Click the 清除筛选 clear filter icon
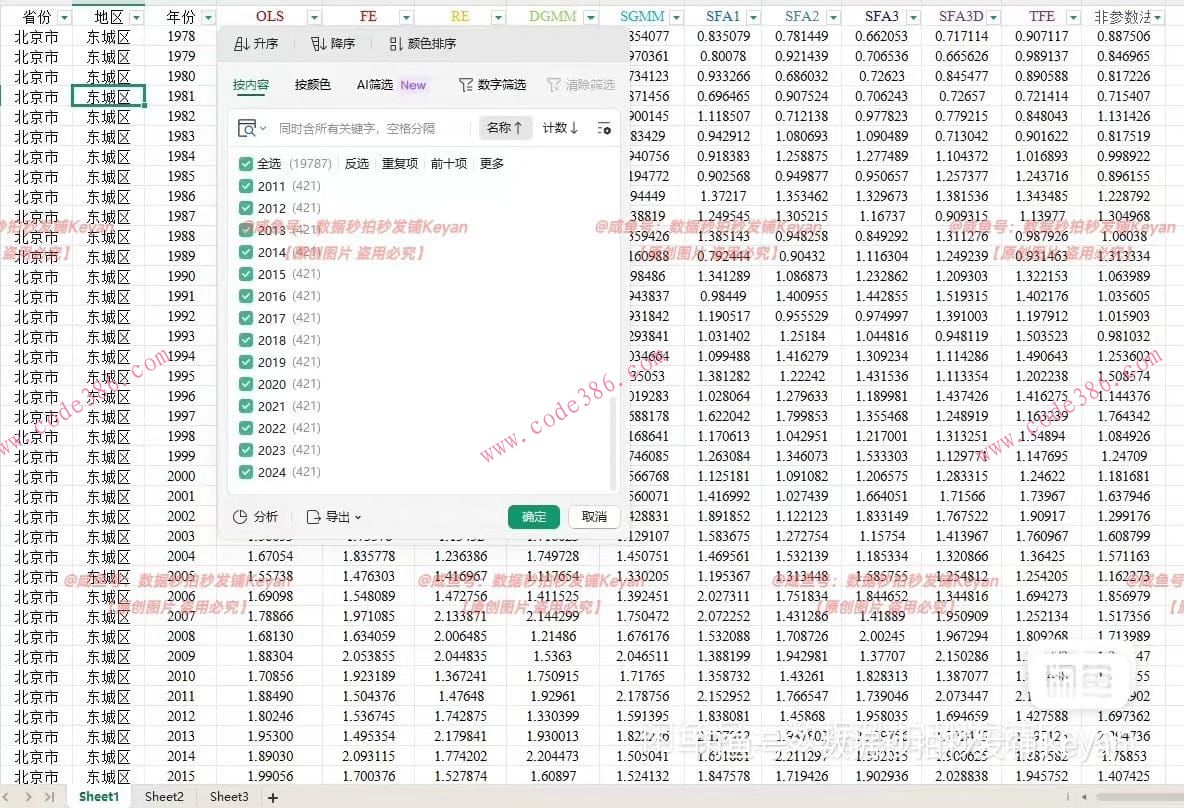1184x808 pixels. coord(552,87)
